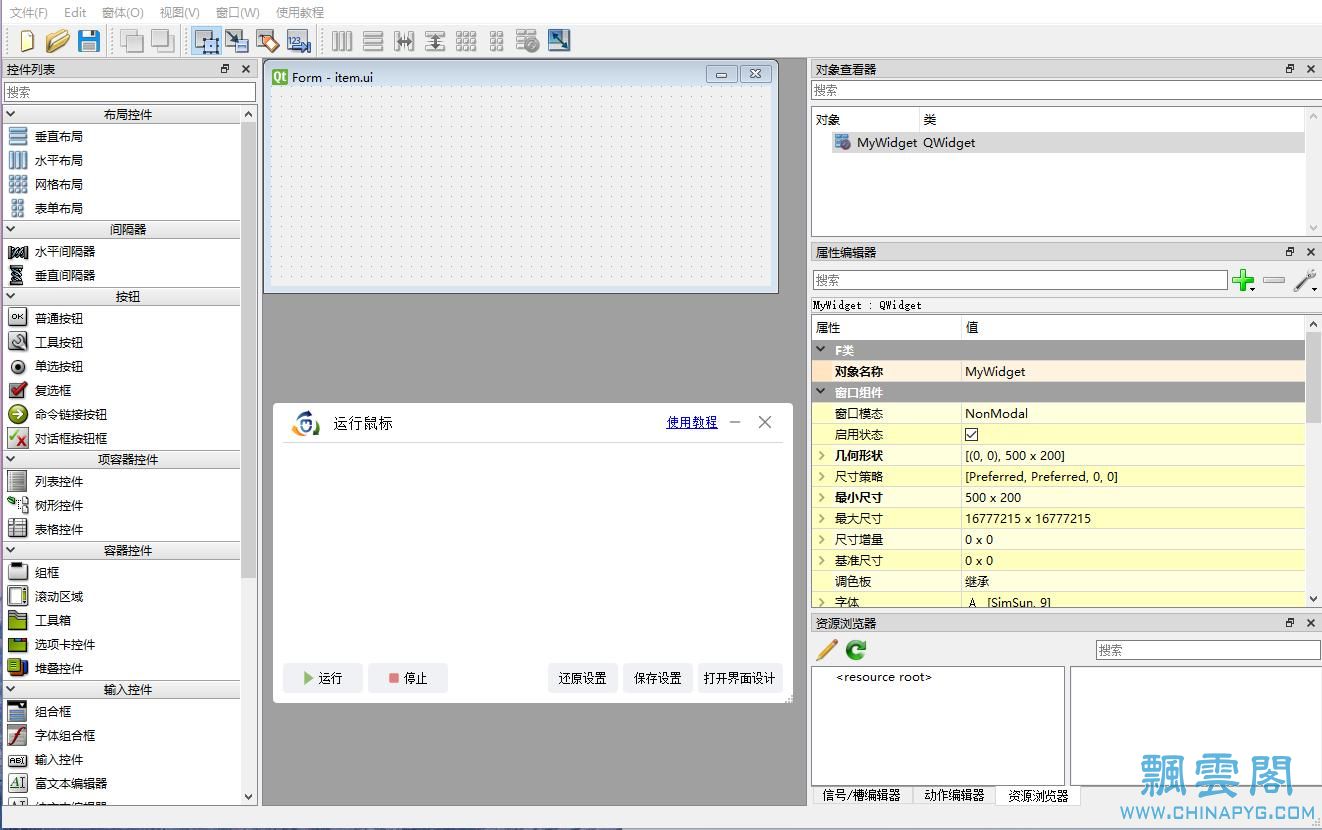The height and width of the screenshot is (830, 1322).
Task: Expand the 最小尺寸 property
Action: point(822,497)
